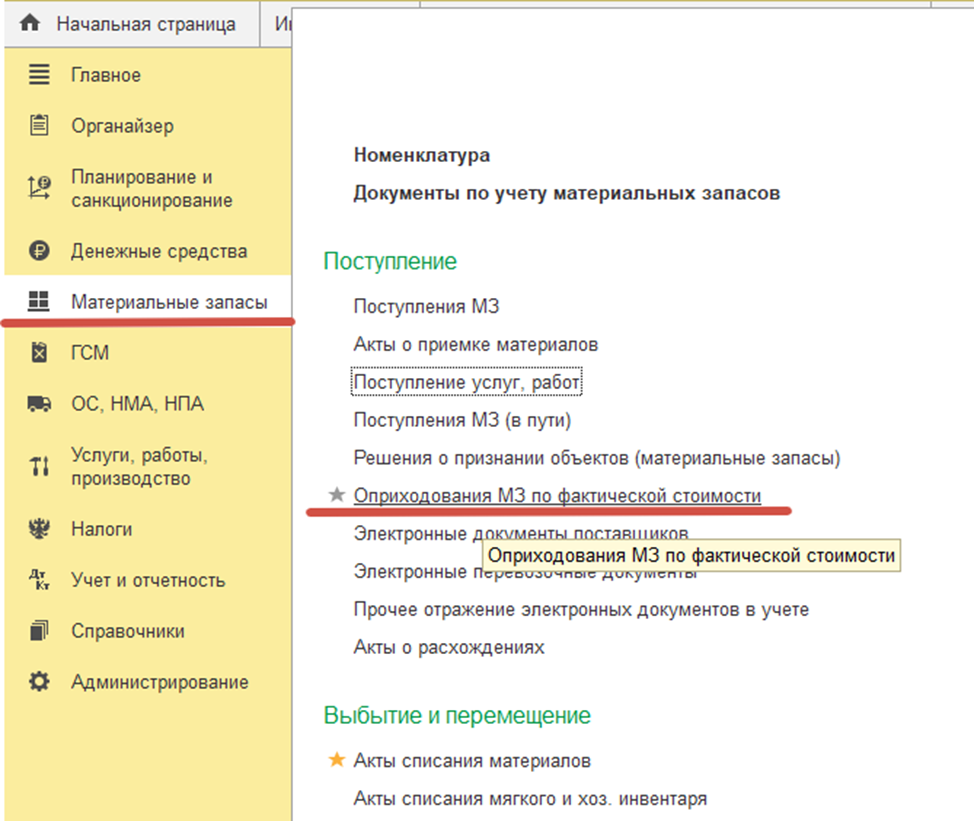974x821 pixels.
Task: Open Поступление услуг, работ
Action: 467,382
